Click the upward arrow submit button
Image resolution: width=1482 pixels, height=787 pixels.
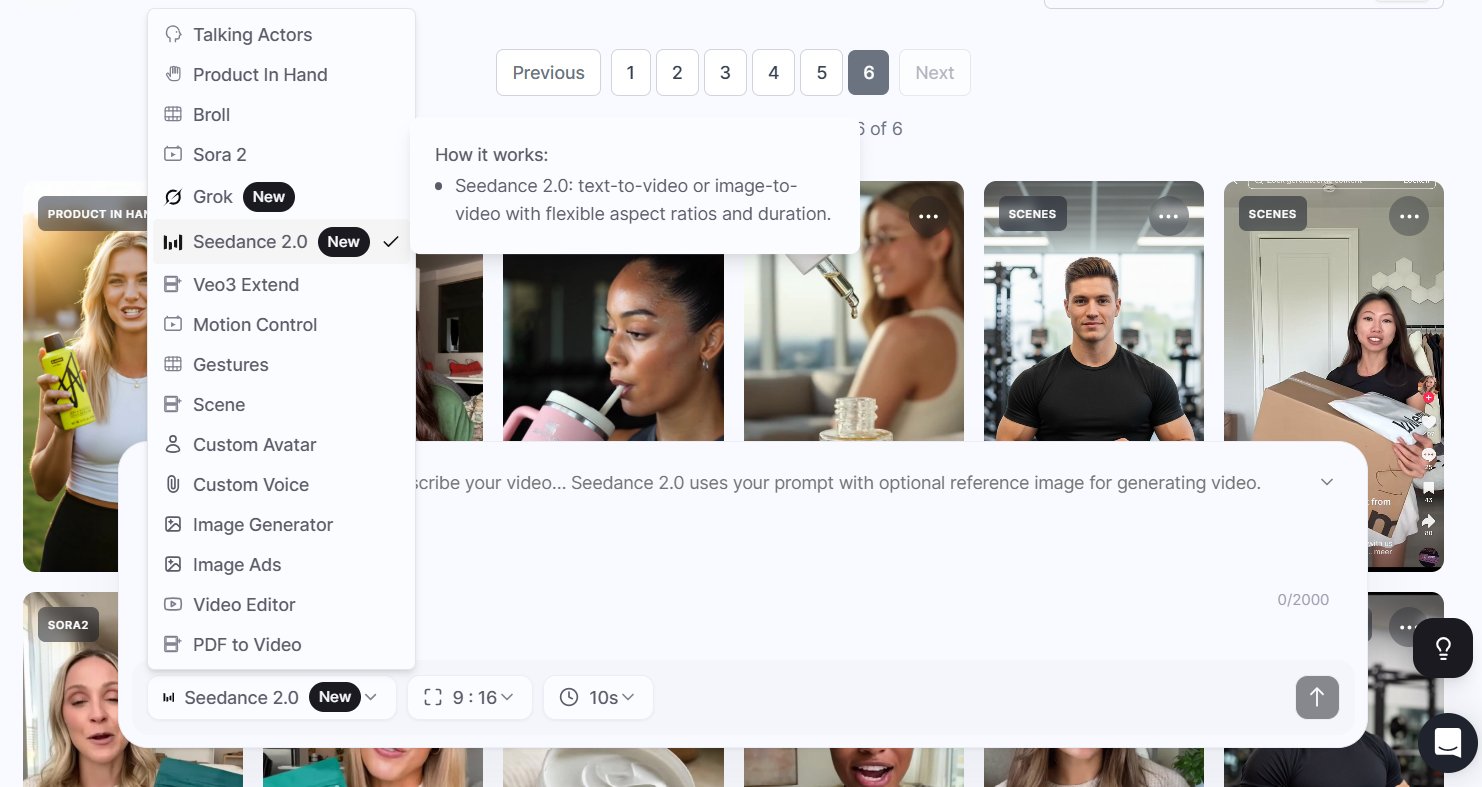(1317, 697)
